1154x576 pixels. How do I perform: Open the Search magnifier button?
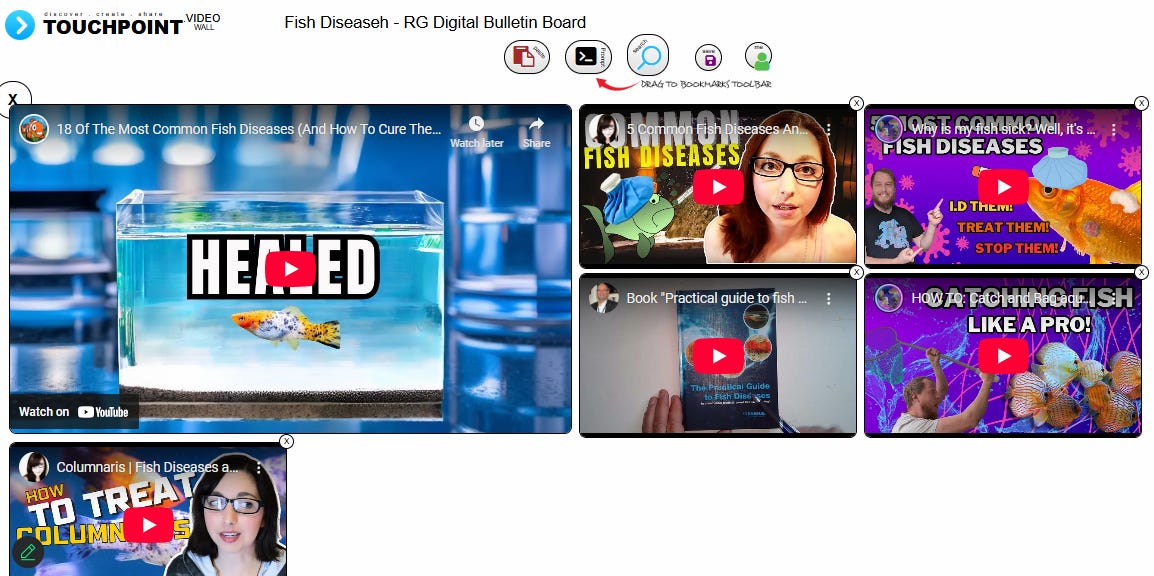pos(648,55)
